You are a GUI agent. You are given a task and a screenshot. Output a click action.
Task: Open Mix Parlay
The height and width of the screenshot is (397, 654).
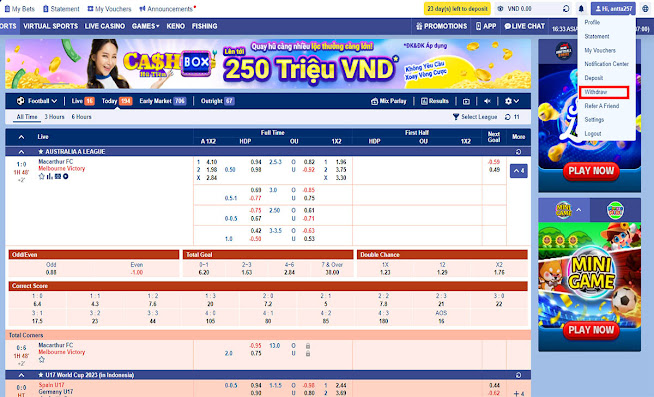(x=389, y=101)
